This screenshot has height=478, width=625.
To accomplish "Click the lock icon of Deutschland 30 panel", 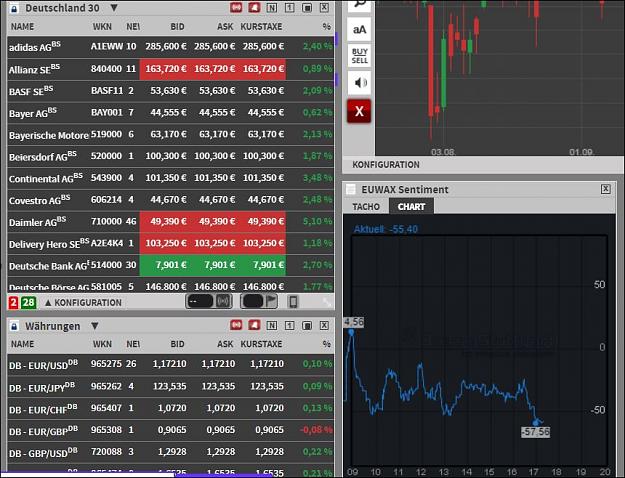I will (14, 8).
